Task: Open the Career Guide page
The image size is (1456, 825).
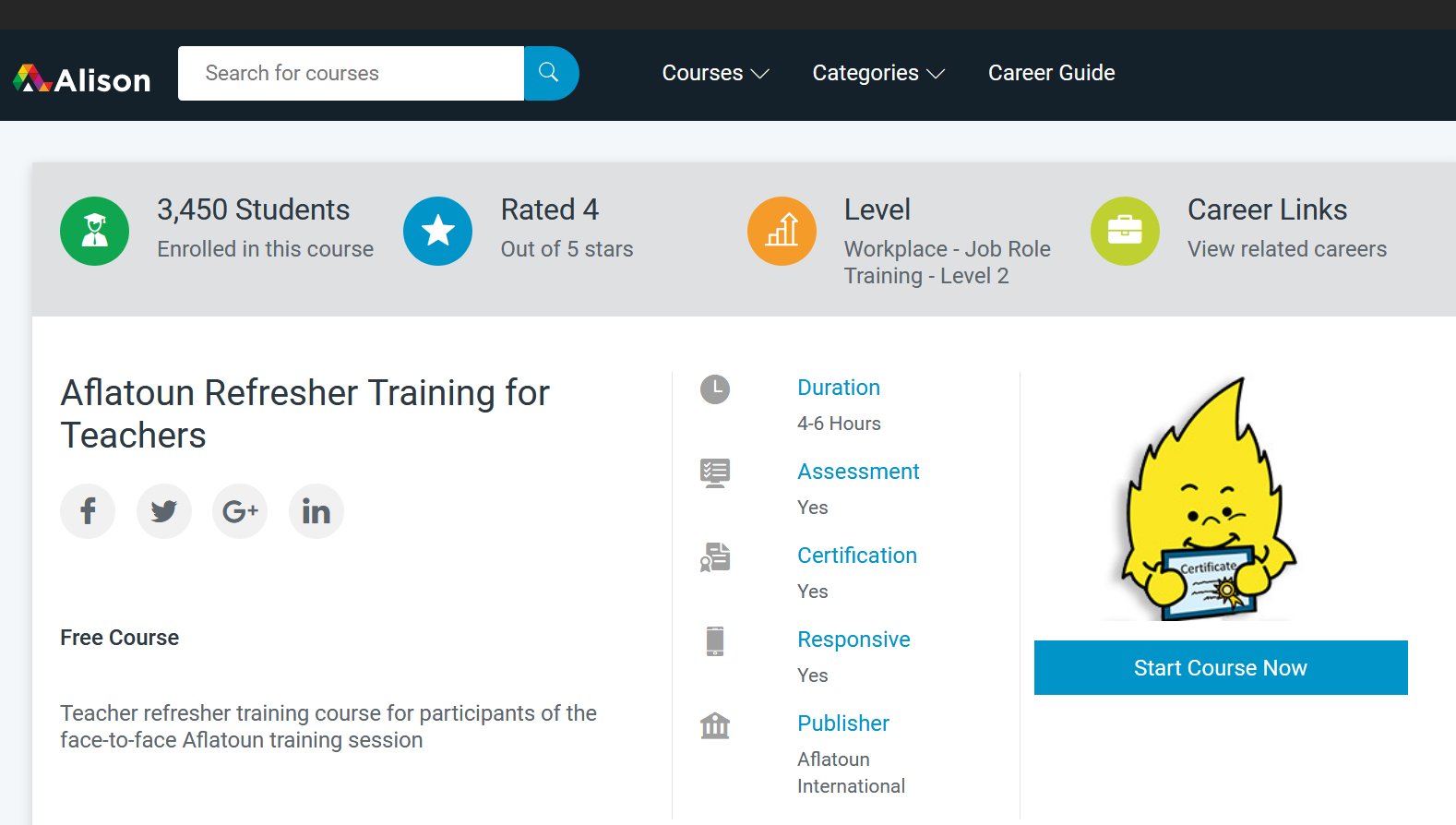Action: [x=1051, y=73]
